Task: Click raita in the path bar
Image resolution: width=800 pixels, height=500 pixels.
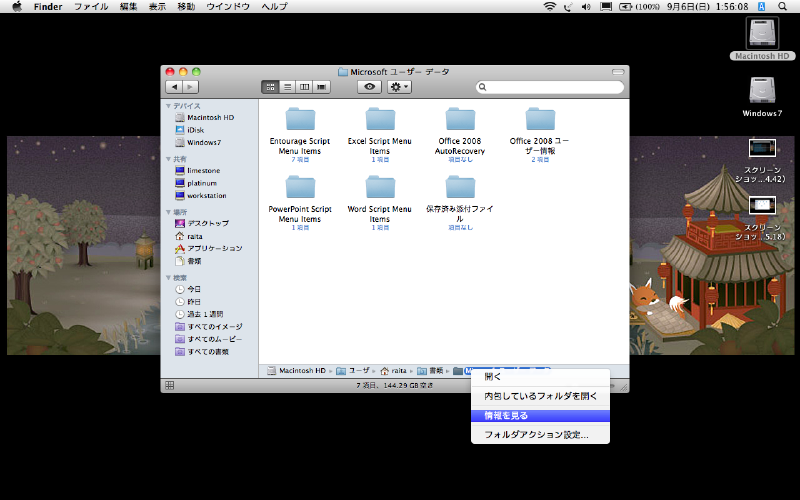Action: tap(393, 371)
